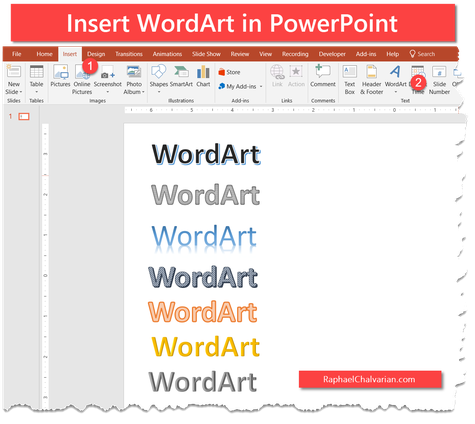
Task: Insert a Comment
Action: point(323,76)
